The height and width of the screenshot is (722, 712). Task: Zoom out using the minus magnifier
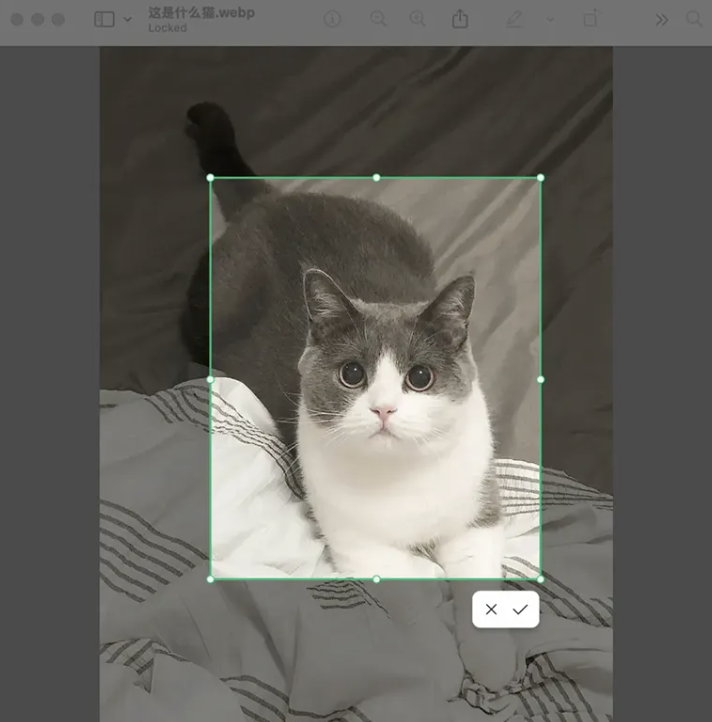click(x=378, y=19)
